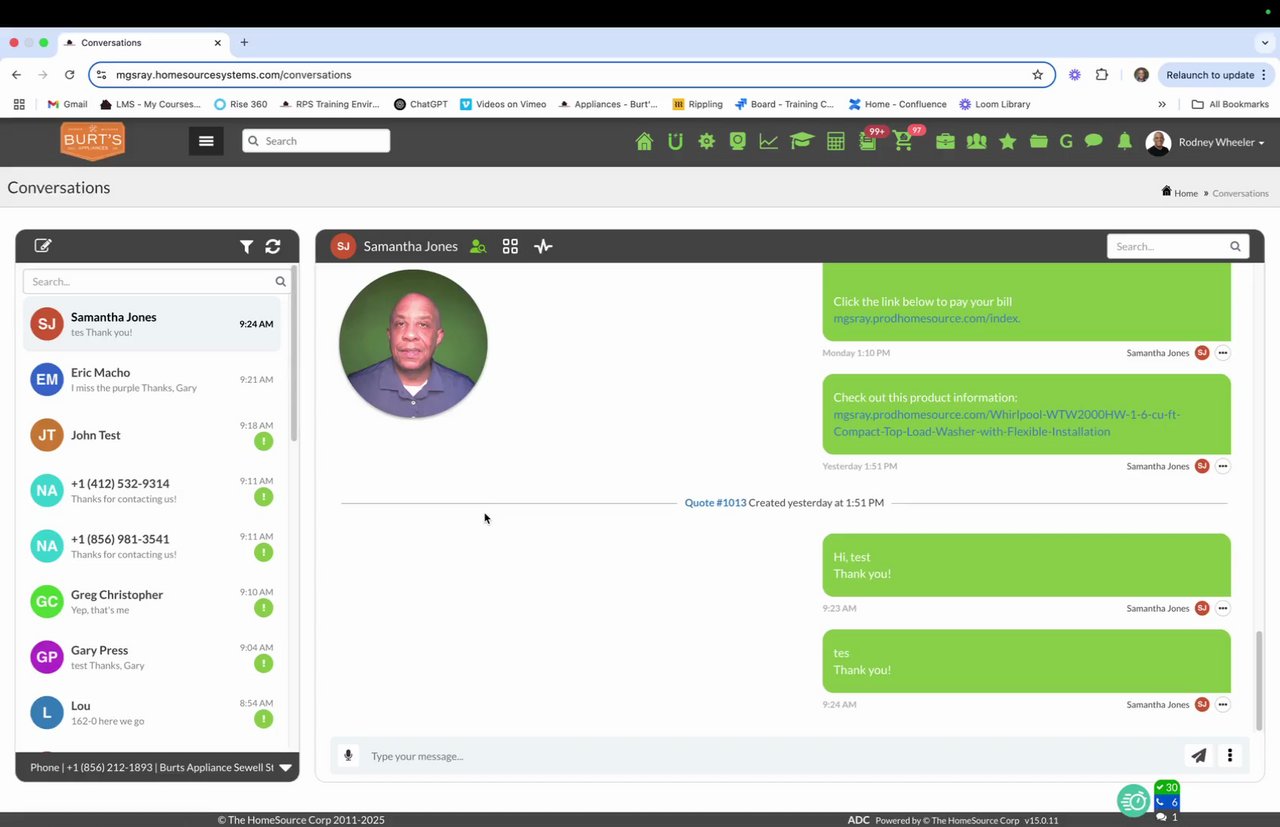Click the line chart reports icon
The width and height of the screenshot is (1280, 827).
click(x=768, y=142)
